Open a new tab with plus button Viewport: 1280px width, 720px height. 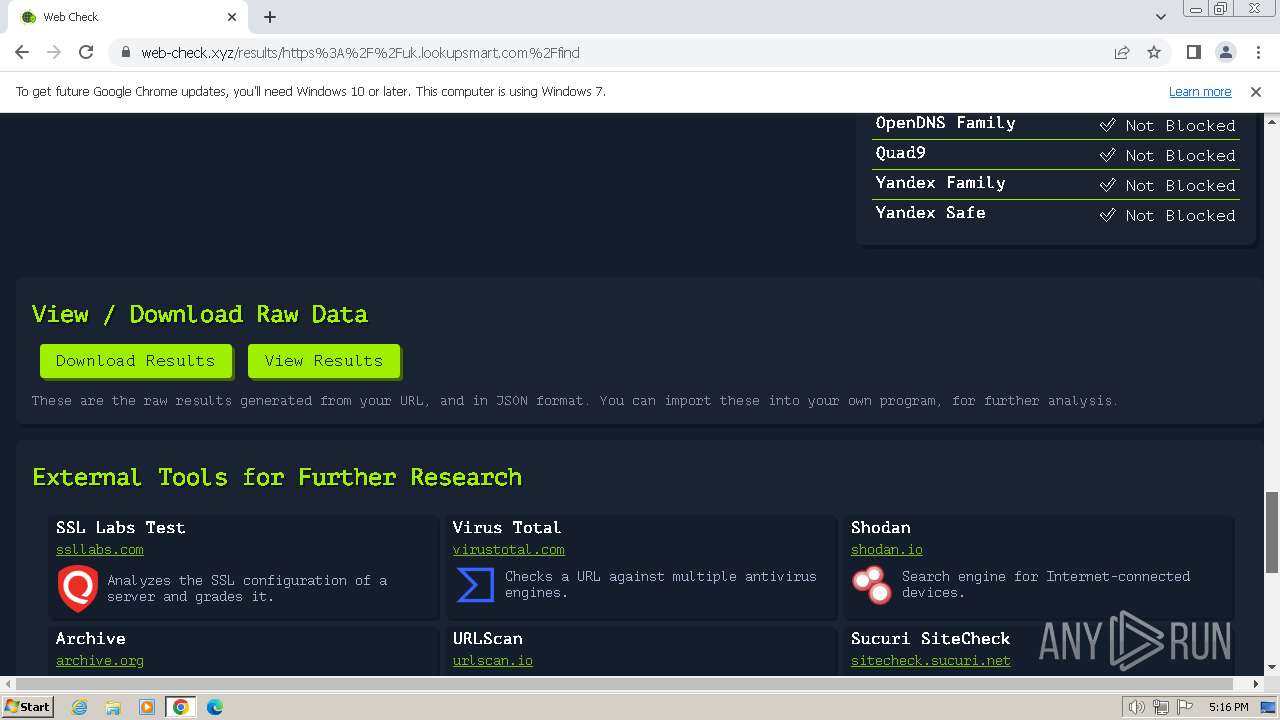[x=270, y=17]
